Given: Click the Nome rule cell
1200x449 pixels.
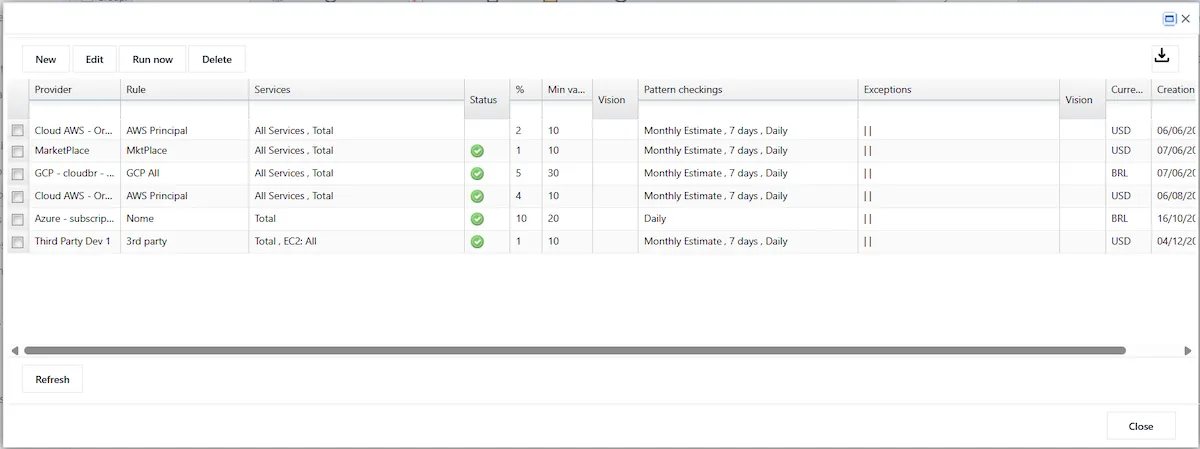Looking at the screenshot, I should point(184,219).
